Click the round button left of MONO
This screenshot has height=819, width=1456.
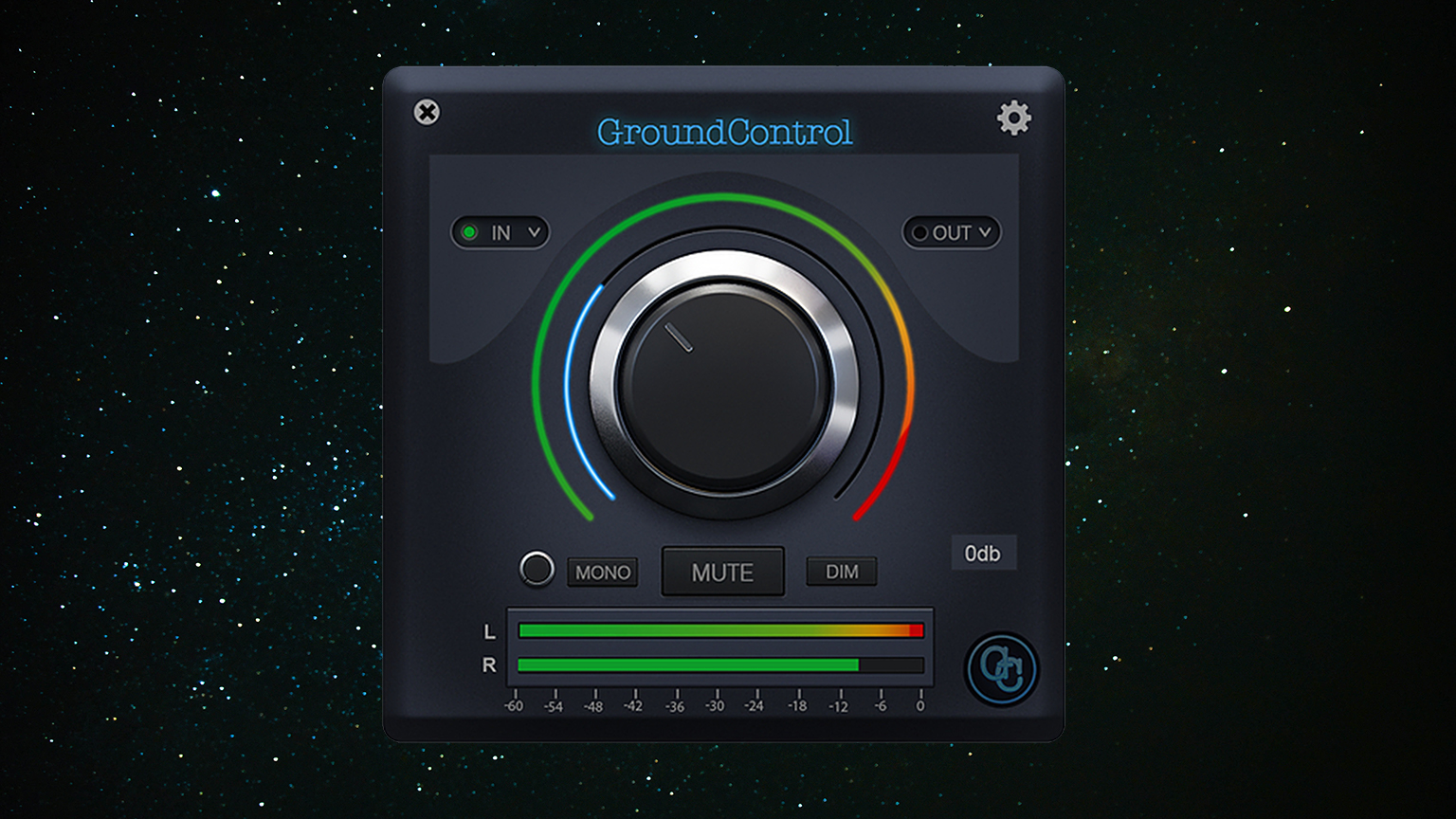pos(537,570)
